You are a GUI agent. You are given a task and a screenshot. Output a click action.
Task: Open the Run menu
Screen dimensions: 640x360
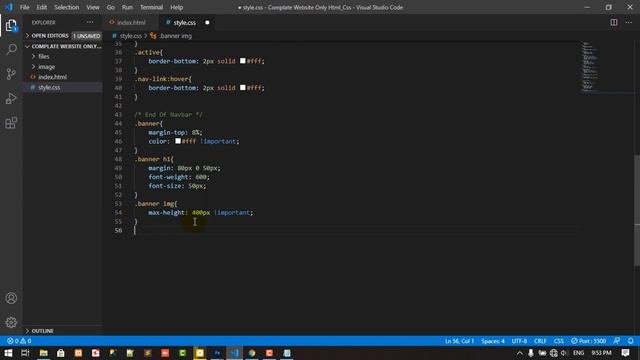(127, 7)
